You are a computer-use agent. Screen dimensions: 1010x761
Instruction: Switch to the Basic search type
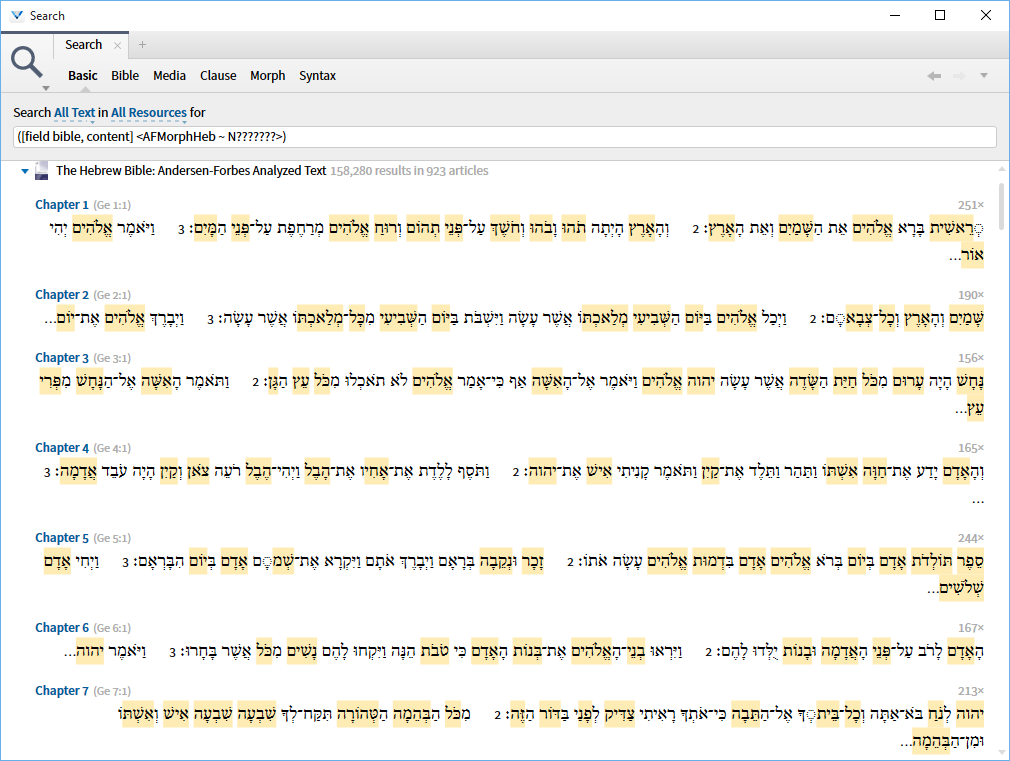(x=83, y=75)
